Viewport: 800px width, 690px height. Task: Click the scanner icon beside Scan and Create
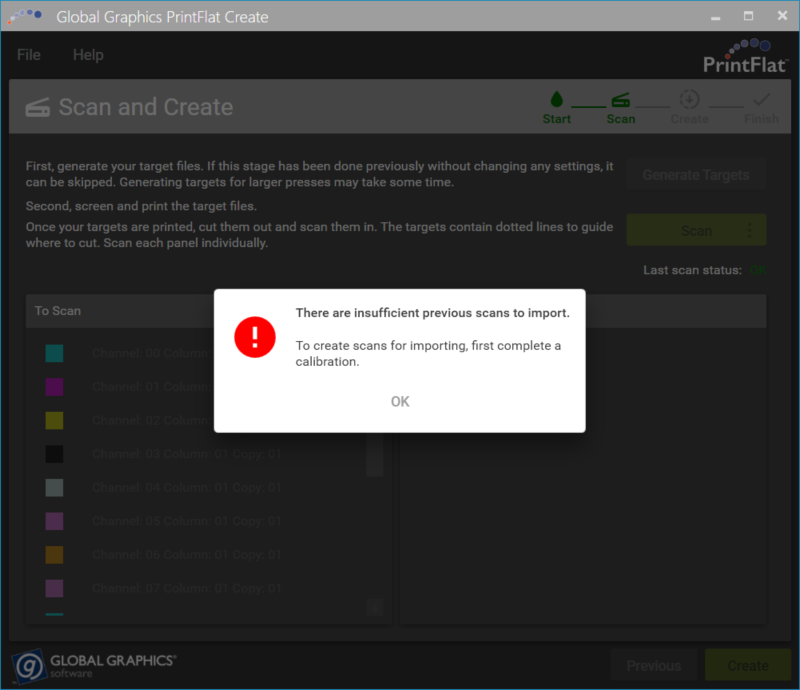[x=38, y=108]
